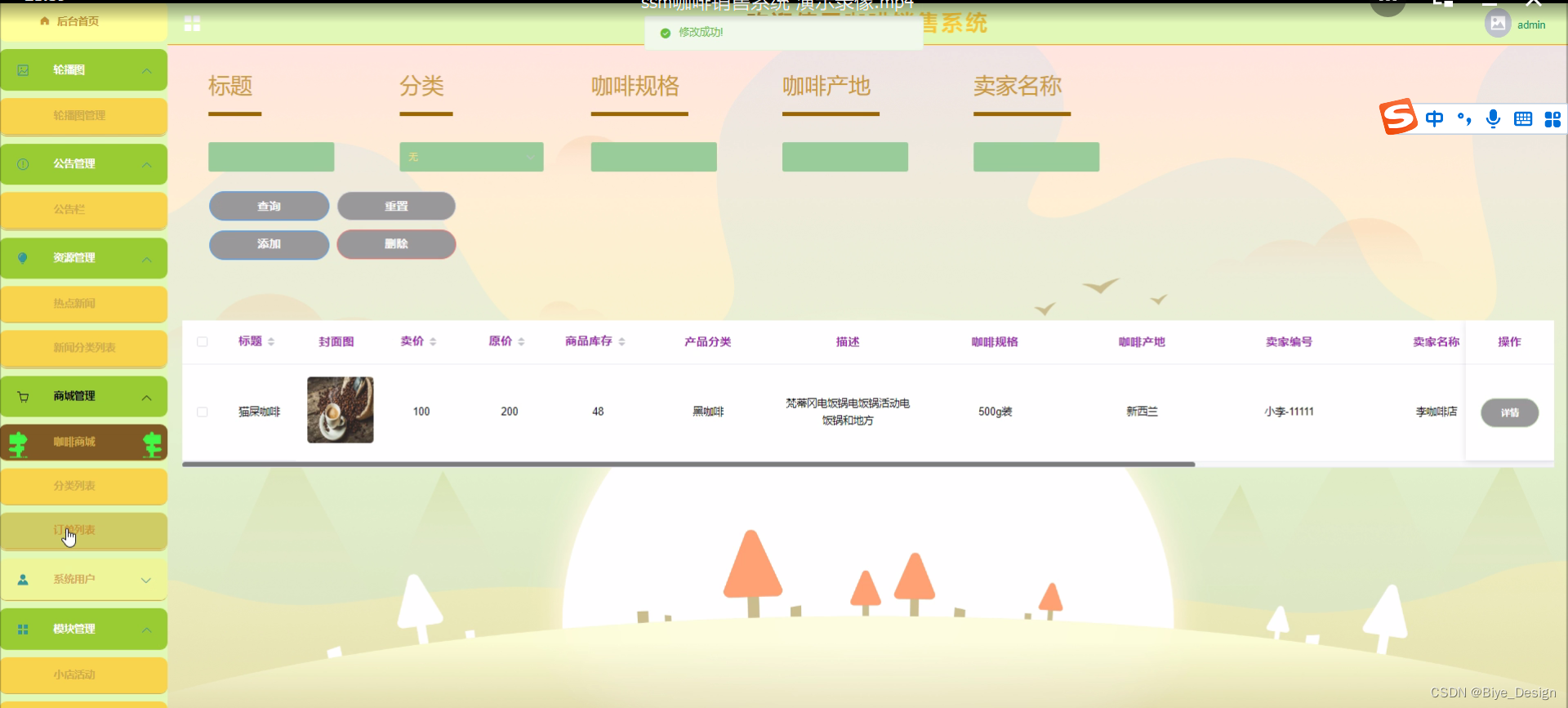1568x708 pixels.
Task: Open 订单列表 menu item
Action: 83,531
